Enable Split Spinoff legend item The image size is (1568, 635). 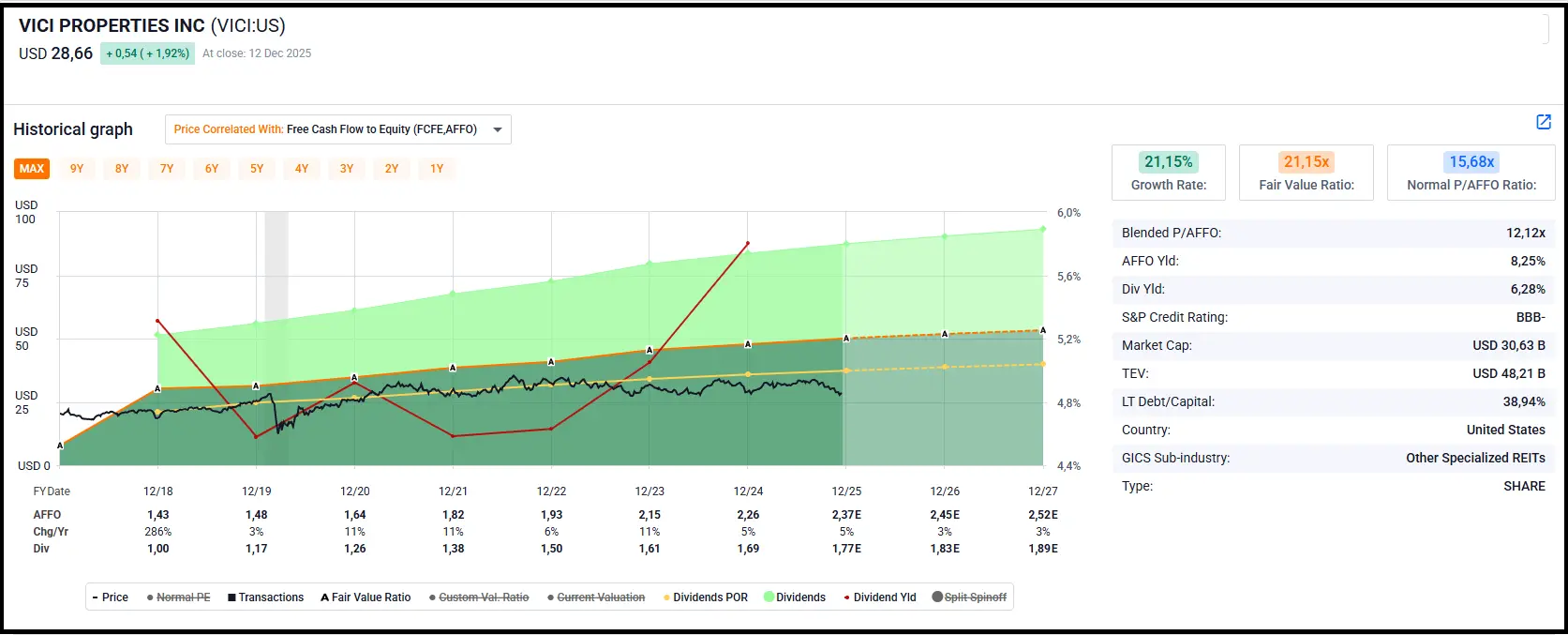tap(969, 597)
